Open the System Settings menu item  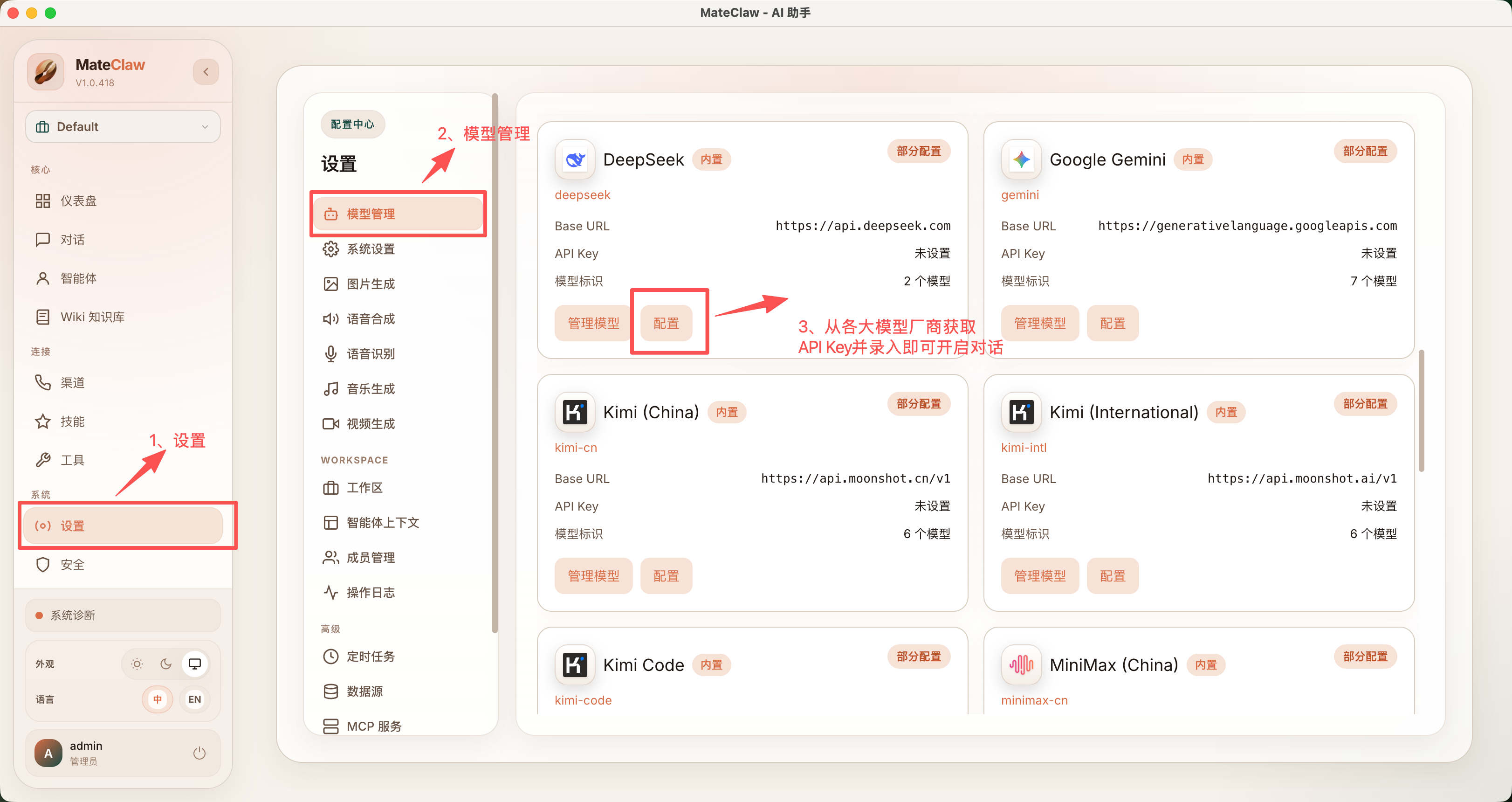(x=370, y=249)
